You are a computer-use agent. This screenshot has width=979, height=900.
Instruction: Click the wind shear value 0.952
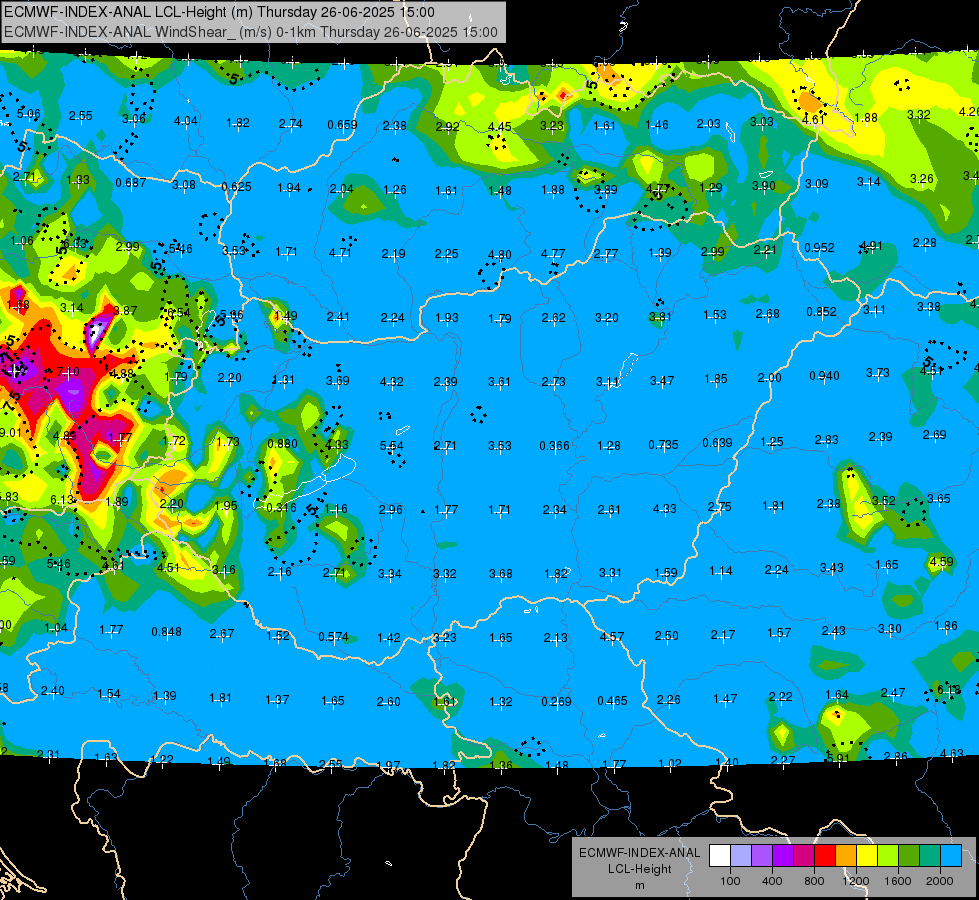click(819, 247)
